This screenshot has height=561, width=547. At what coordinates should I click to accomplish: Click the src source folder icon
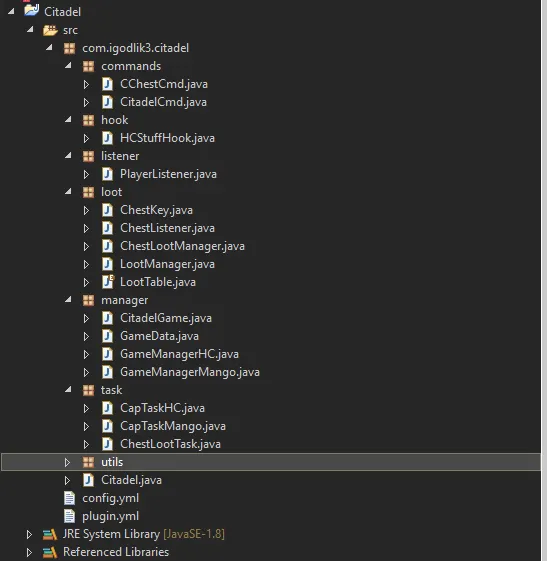tap(50, 30)
